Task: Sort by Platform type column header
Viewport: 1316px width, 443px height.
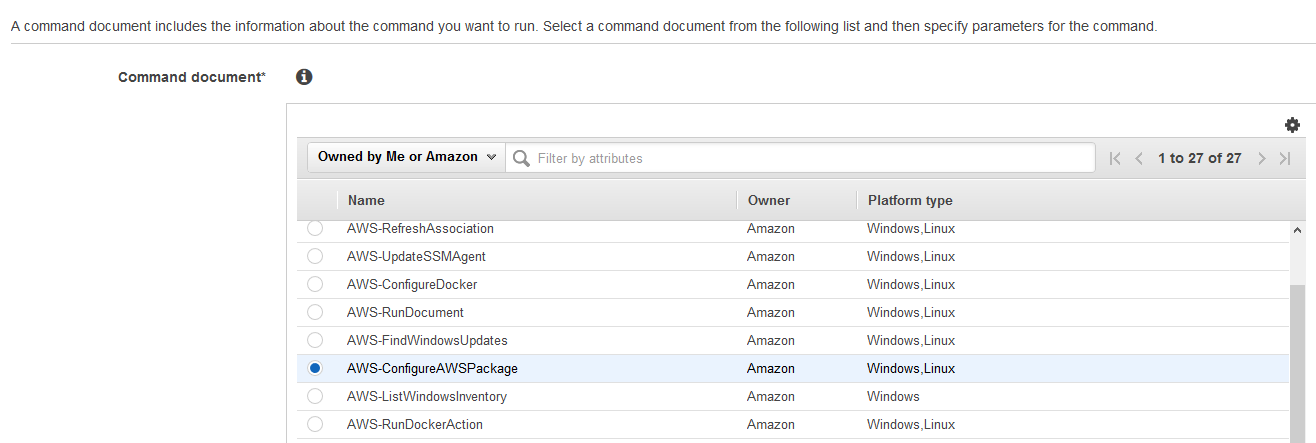Action: click(910, 200)
